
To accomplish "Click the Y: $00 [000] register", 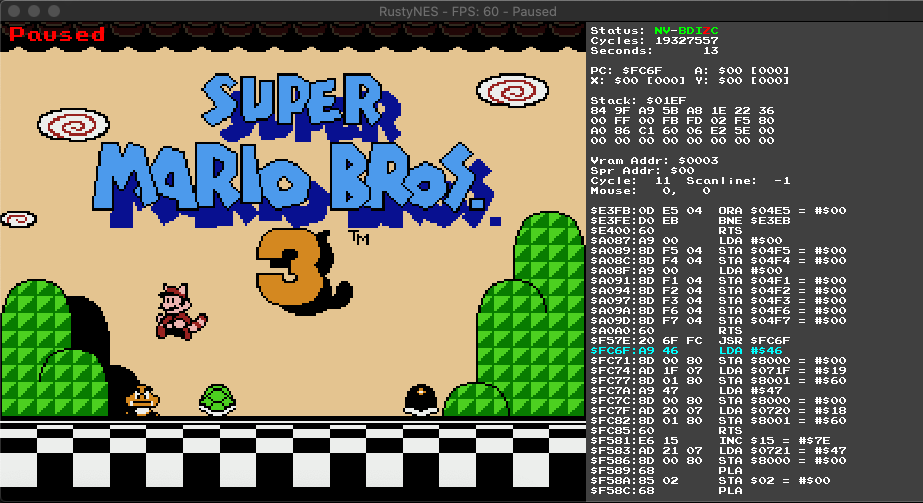I will [742, 81].
